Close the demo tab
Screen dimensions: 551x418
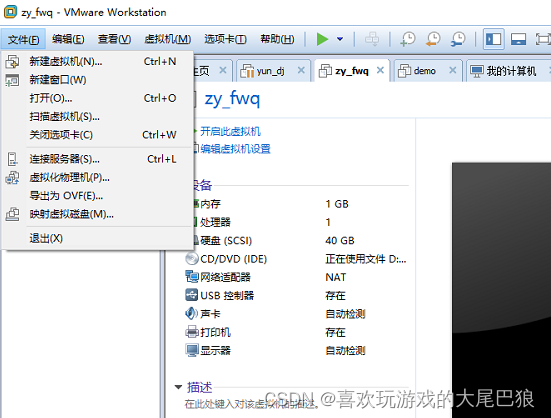pyautogui.click(x=453, y=70)
